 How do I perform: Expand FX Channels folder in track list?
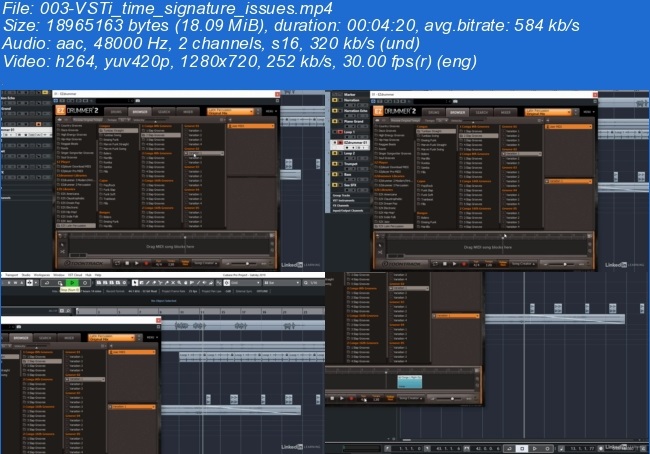pos(341,206)
